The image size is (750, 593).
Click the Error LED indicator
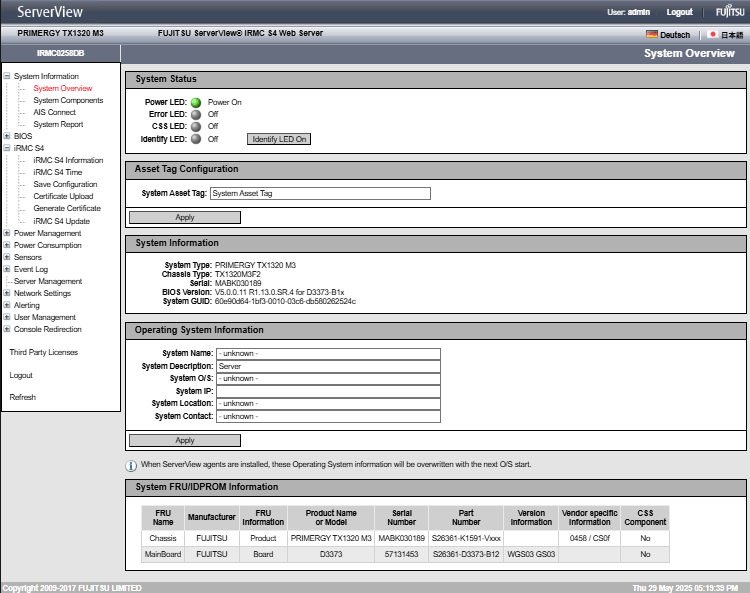point(196,114)
